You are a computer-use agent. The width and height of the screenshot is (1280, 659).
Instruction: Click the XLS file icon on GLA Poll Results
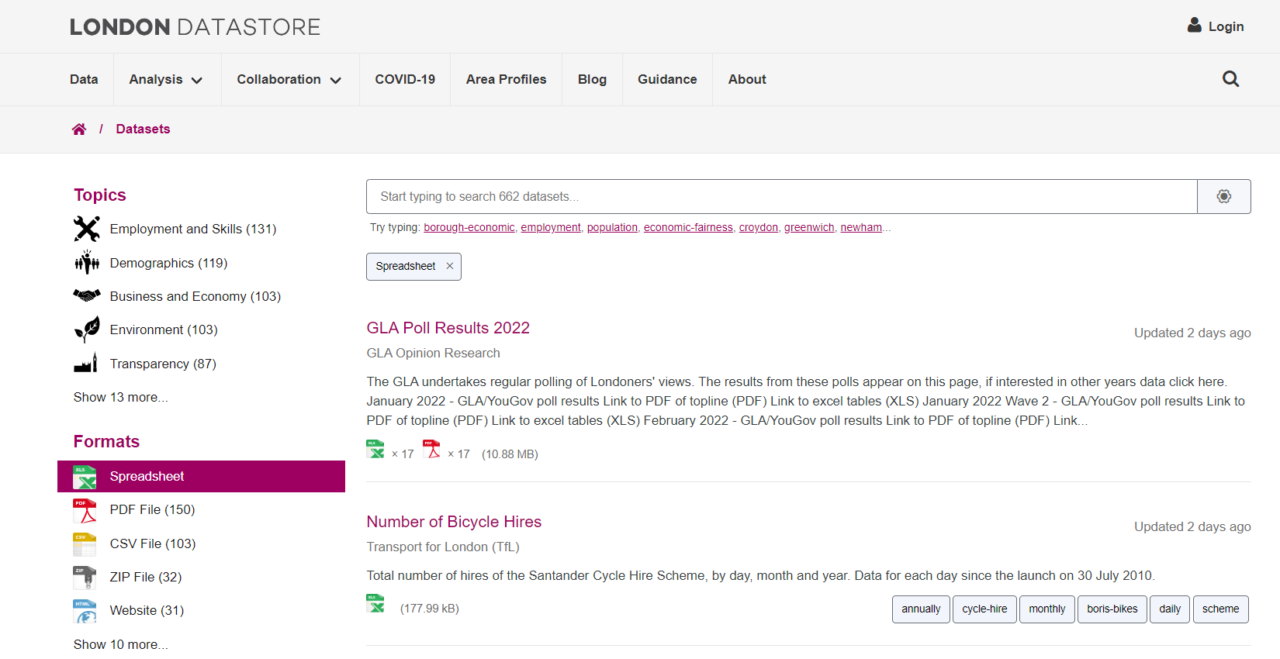pyautogui.click(x=374, y=450)
